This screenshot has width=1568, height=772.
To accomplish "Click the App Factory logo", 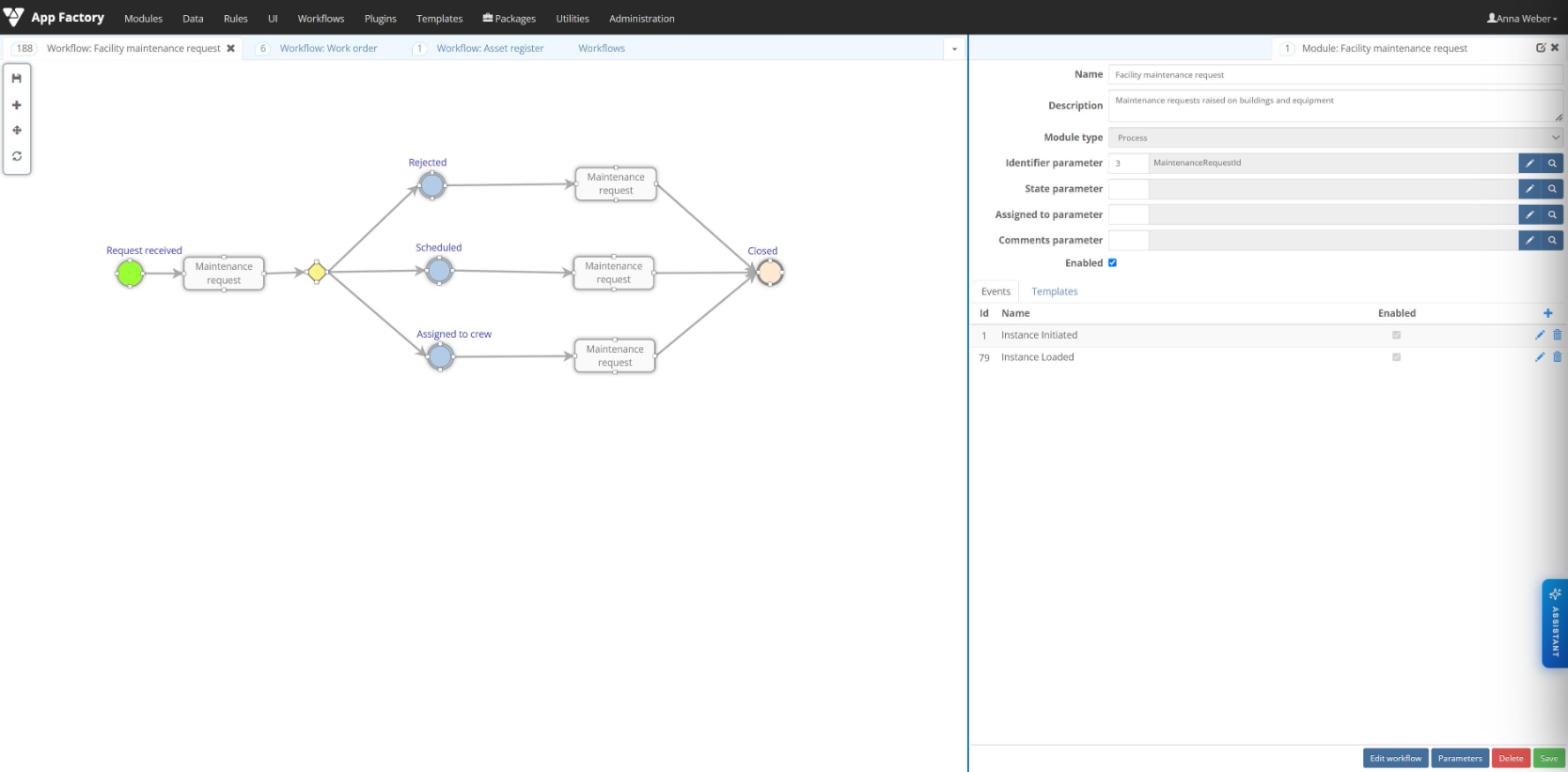I will pyautogui.click(x=54, y=18).
